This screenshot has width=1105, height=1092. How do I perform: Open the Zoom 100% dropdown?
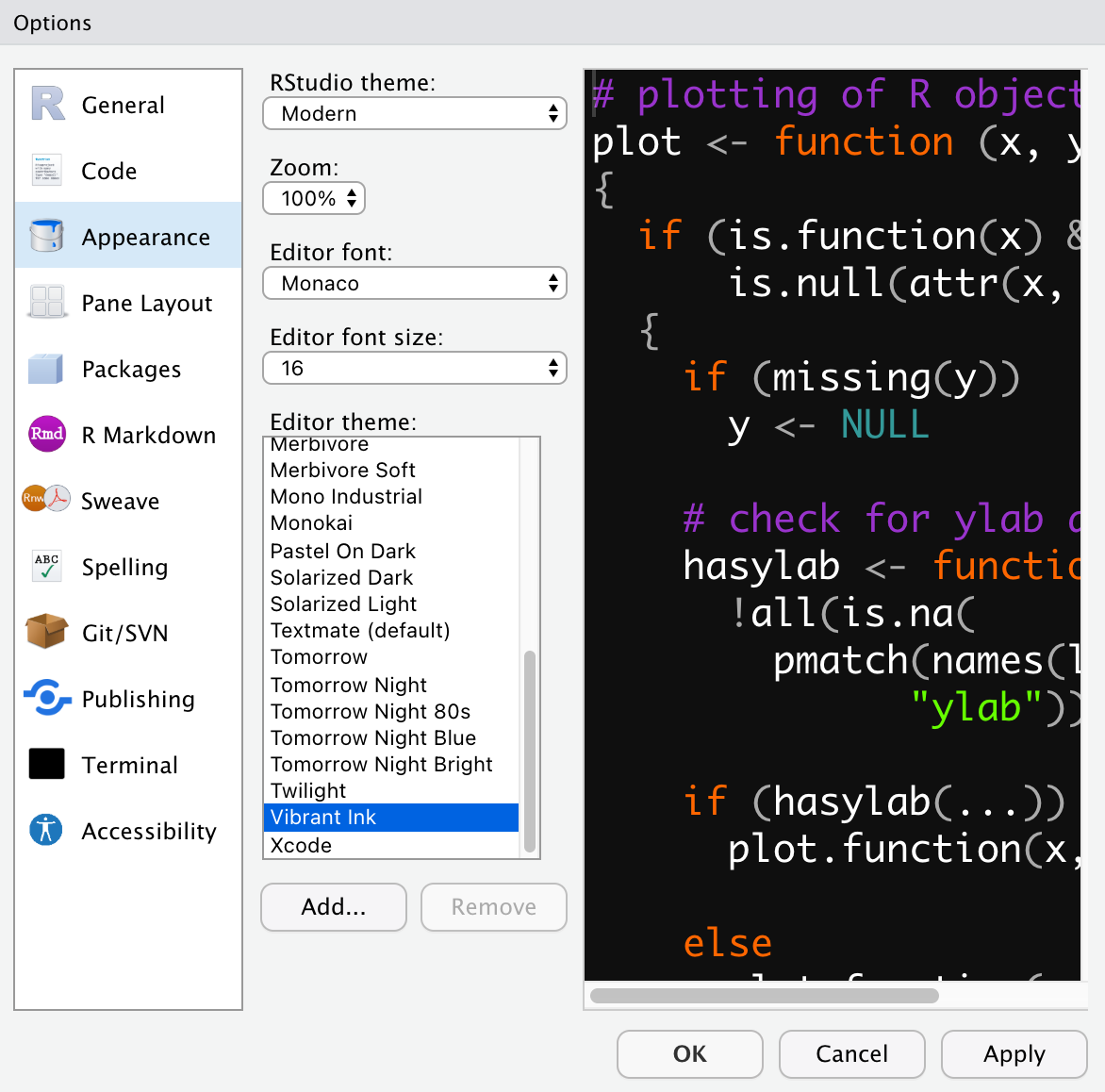click(x=314, y=198)
